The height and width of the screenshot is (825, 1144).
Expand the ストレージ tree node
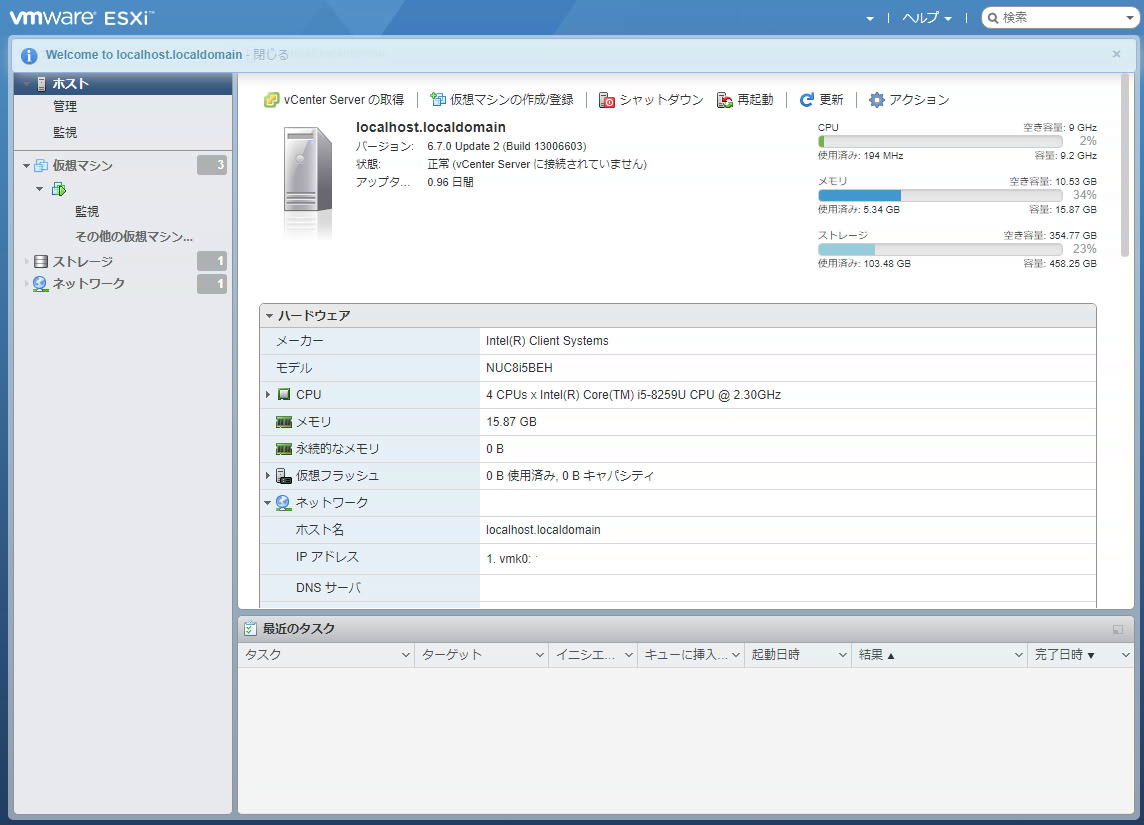pyautogui.click(x=26, y=261)
